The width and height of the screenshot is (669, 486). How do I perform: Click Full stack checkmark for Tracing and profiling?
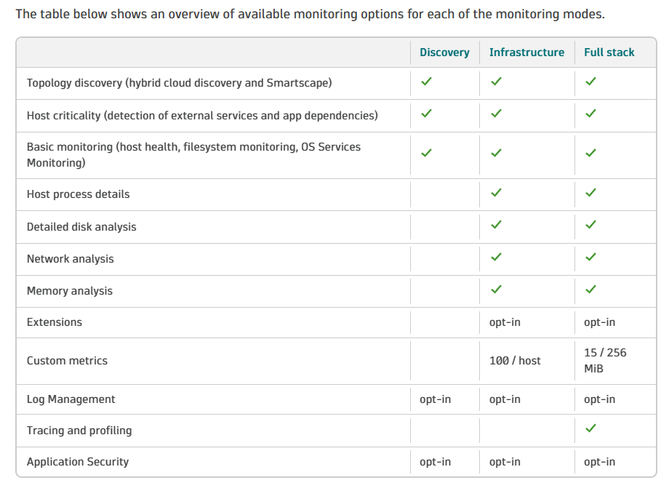click(x=590, y=429)
